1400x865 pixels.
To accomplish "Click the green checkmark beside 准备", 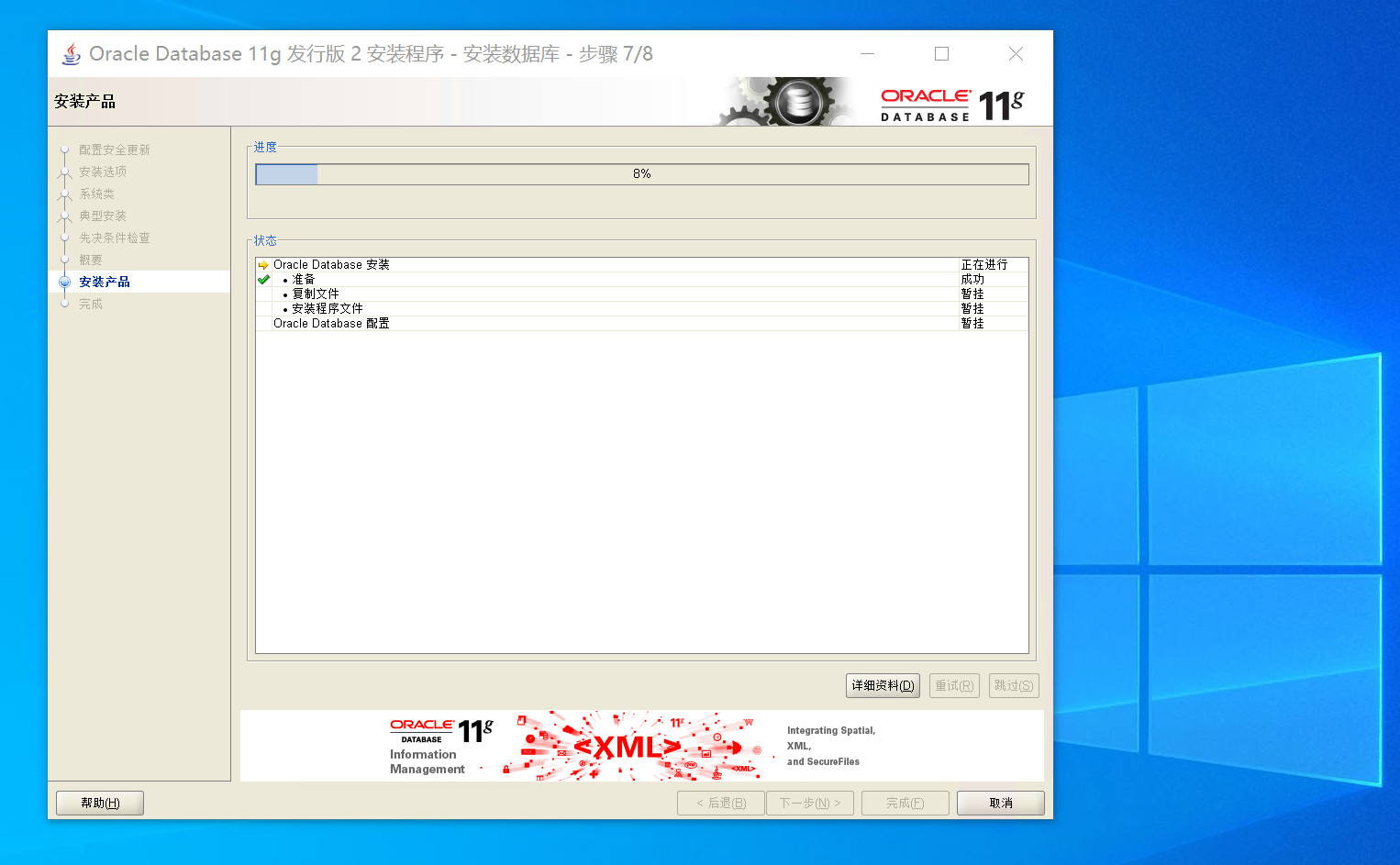I will click(263, 280).
